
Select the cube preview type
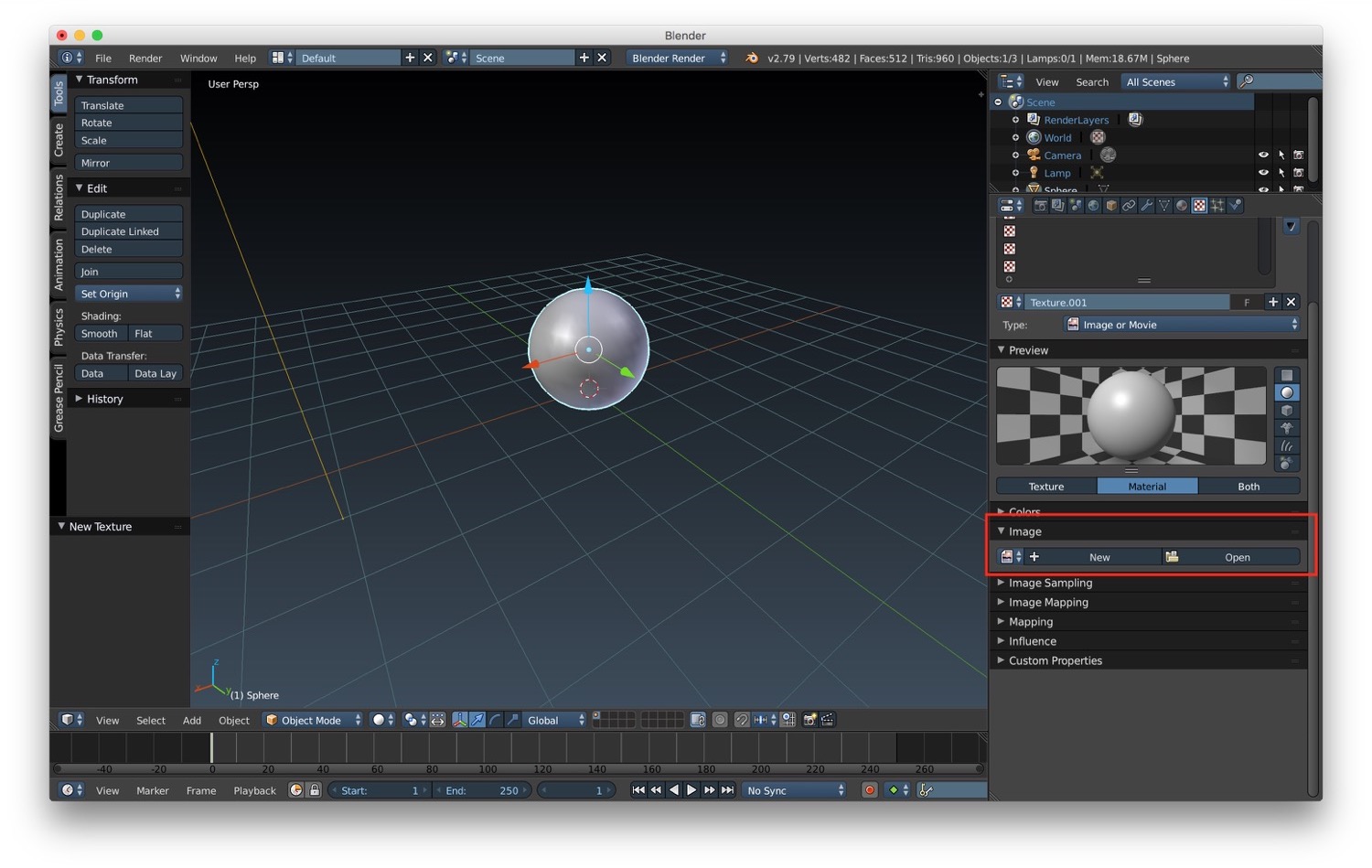coord(1287,411)
